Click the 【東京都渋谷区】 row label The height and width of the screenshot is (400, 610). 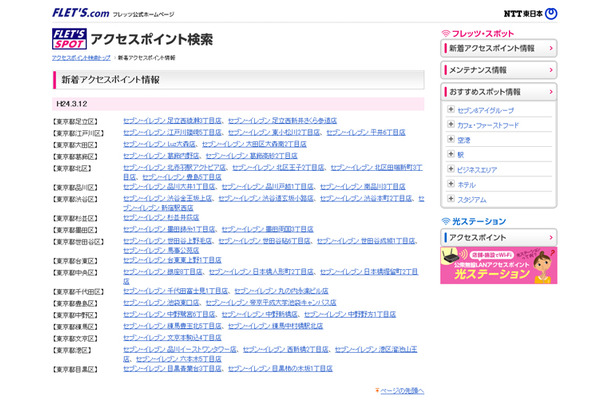(75, 199)
